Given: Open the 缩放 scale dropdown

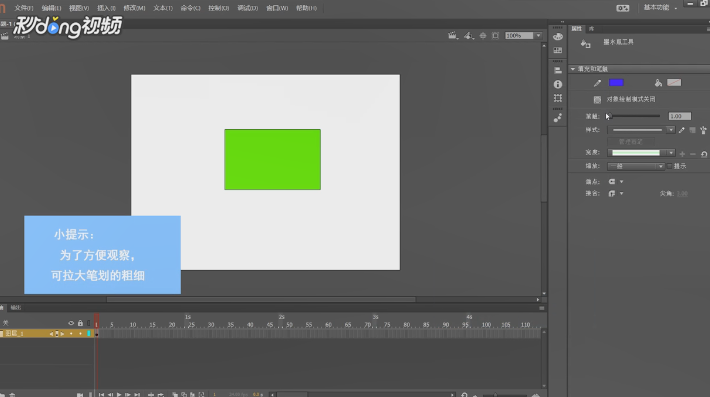Looking at the screenshot, I should click(636, 166).
